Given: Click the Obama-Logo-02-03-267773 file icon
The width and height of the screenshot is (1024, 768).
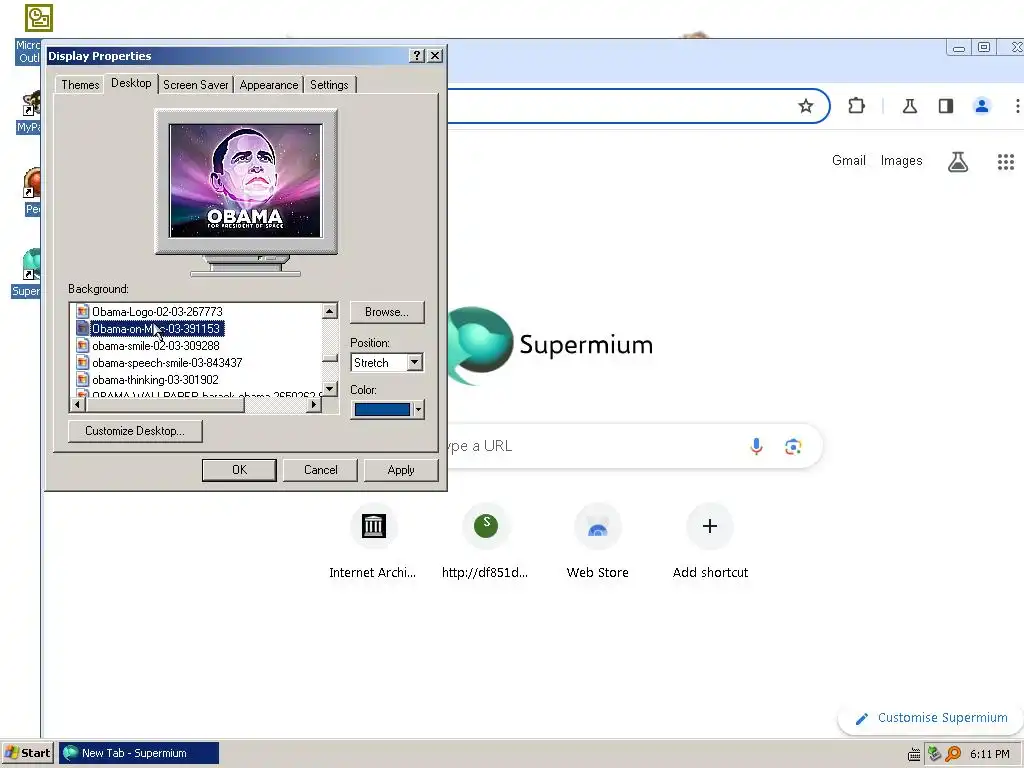Looking at the screenshot, I should tap(82, 312).
